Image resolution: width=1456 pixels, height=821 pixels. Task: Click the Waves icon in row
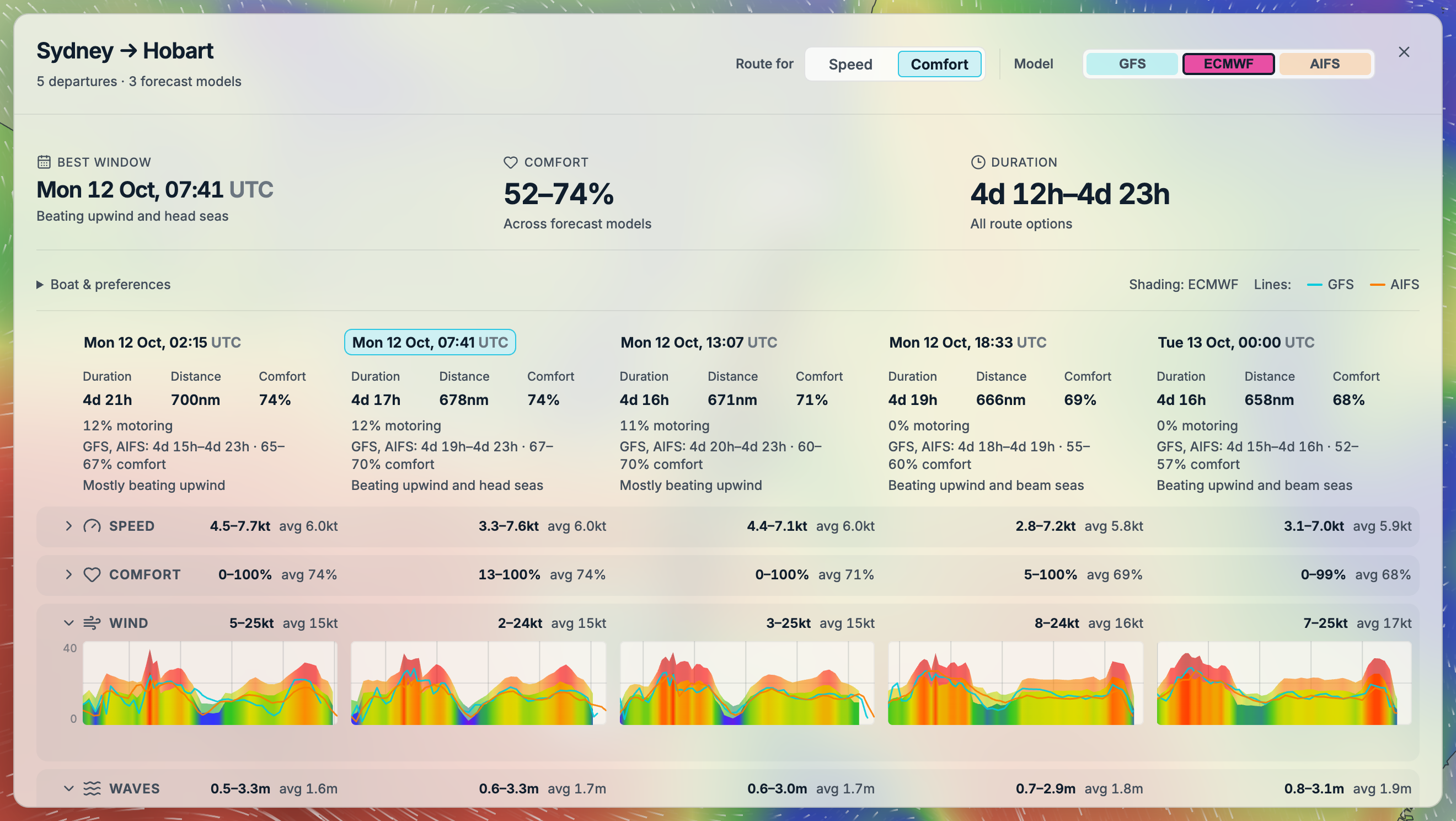click(92, 788)
